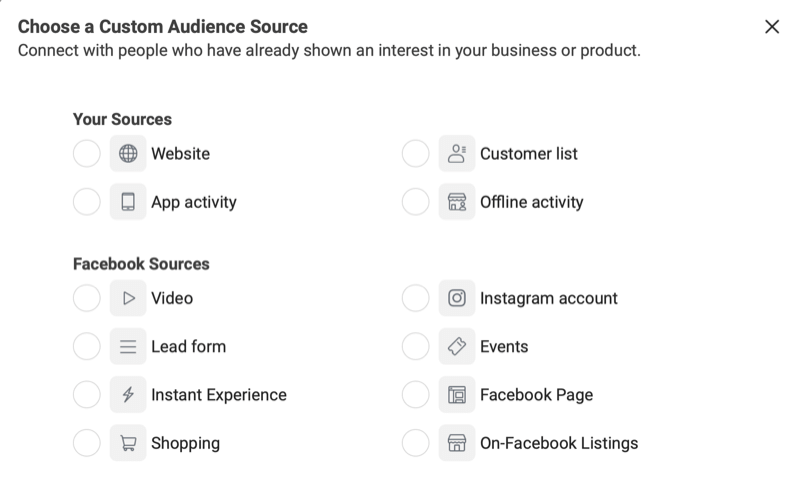Click the tablet icon for App activity
800x496 pixels.
[x=128, y=202]
